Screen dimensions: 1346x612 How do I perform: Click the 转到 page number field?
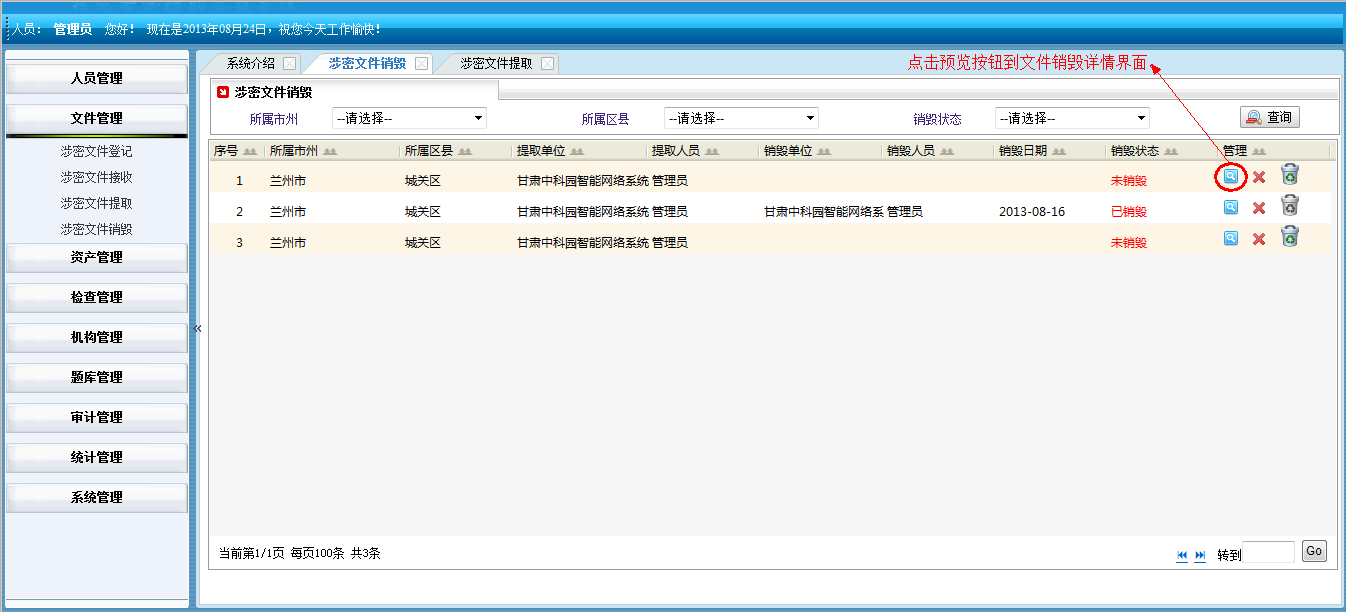tap(1268, 552)
